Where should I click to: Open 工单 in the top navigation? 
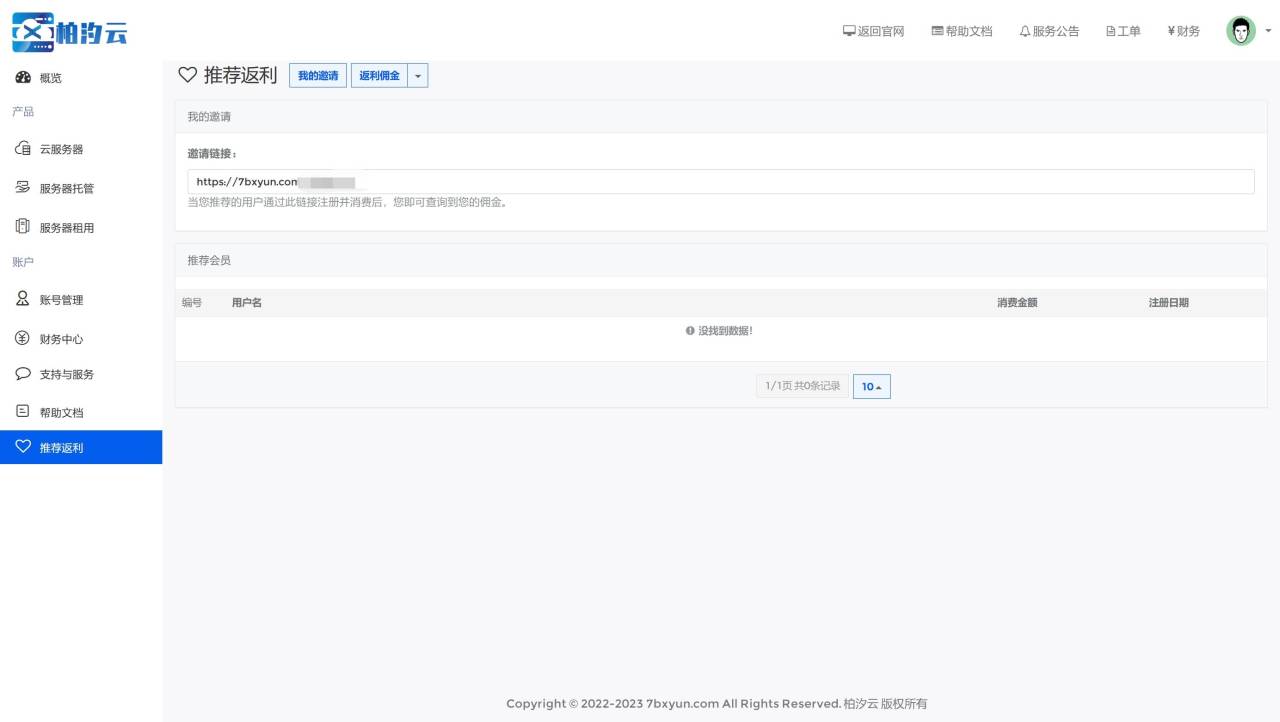pos(1123,31)
